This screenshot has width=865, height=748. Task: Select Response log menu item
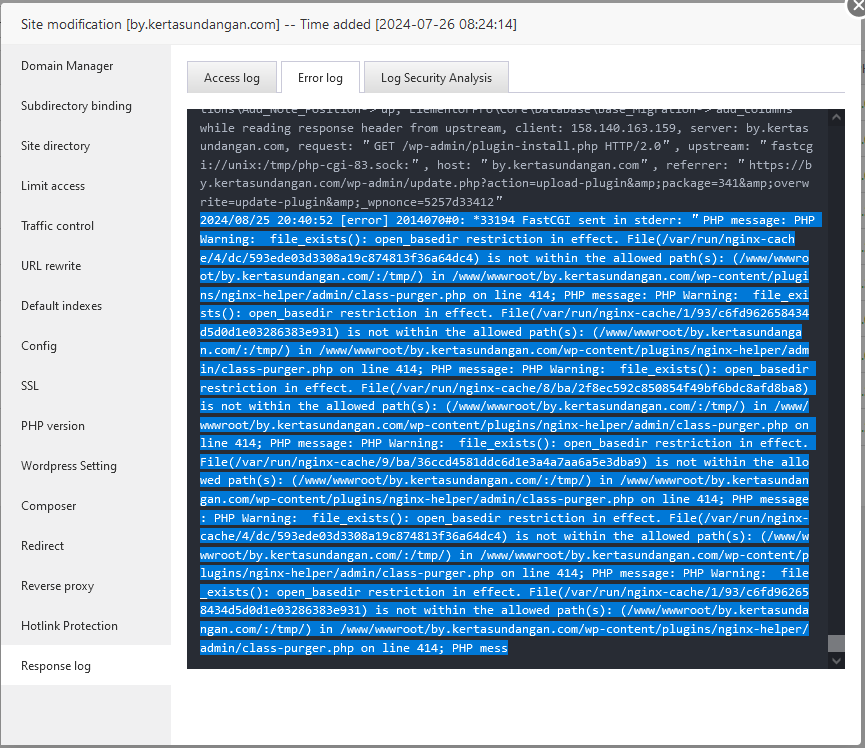click(86, 666)
